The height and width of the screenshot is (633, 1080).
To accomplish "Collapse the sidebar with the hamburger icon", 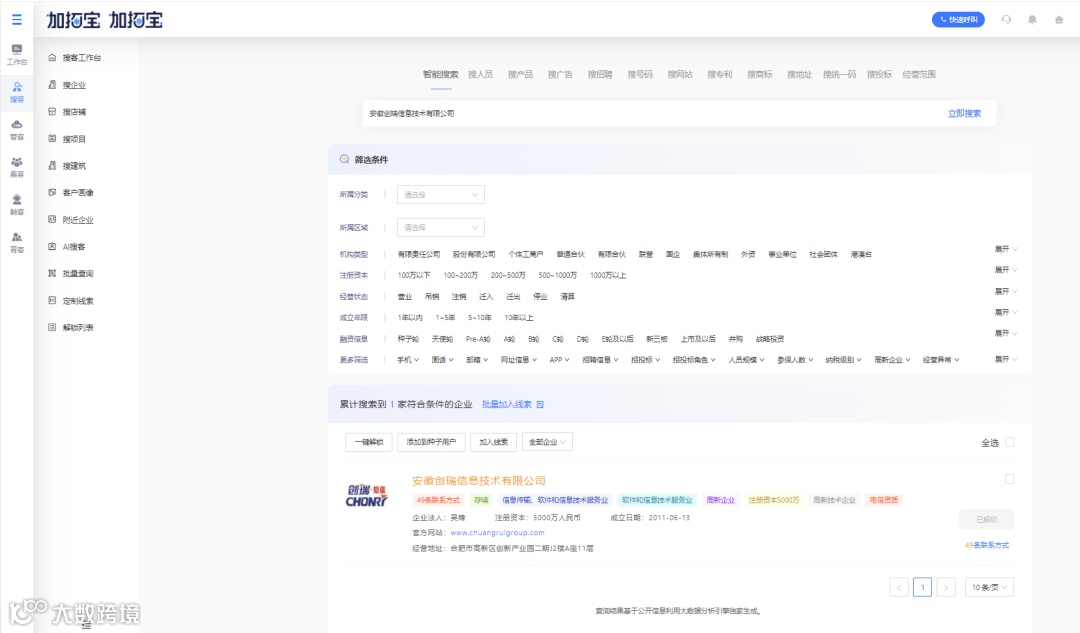I will pyautogui.click(x=17, y=20).
